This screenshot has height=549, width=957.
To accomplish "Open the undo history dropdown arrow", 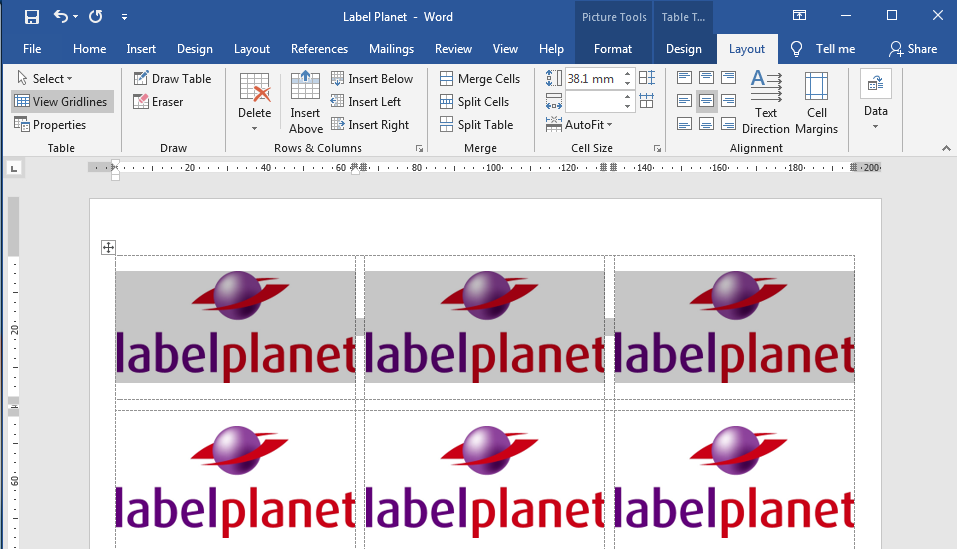I will (x=76, y=17).
